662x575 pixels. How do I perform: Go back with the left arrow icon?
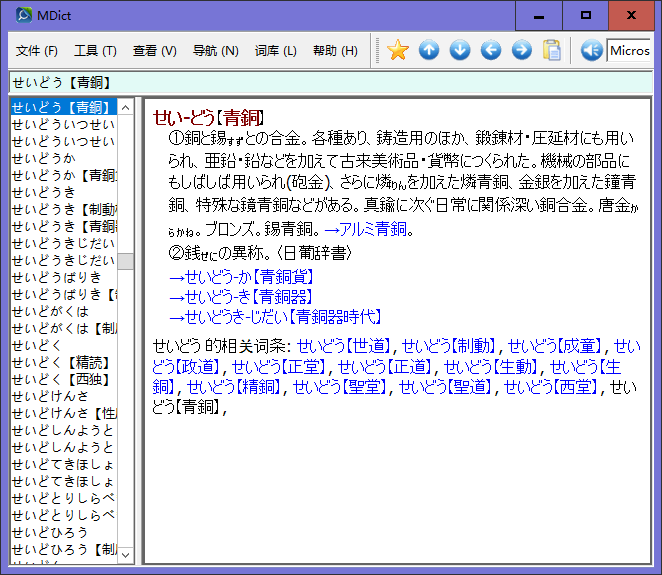click(x=491, y=50)
